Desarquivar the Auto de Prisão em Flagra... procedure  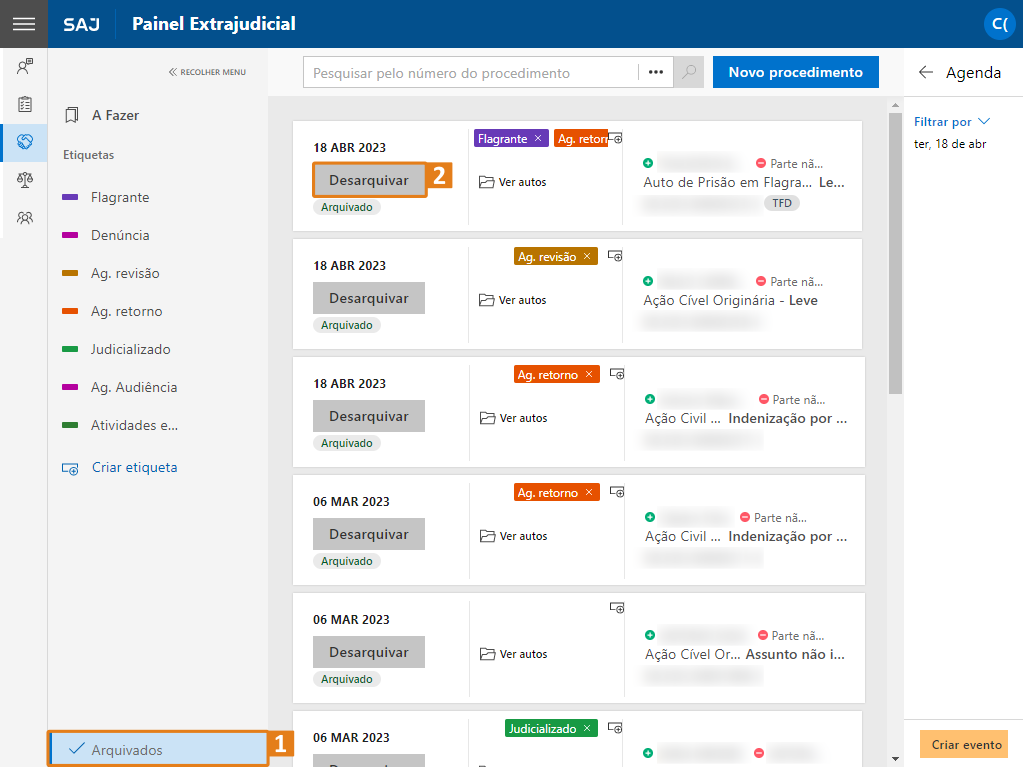click(x=369, y=180)
